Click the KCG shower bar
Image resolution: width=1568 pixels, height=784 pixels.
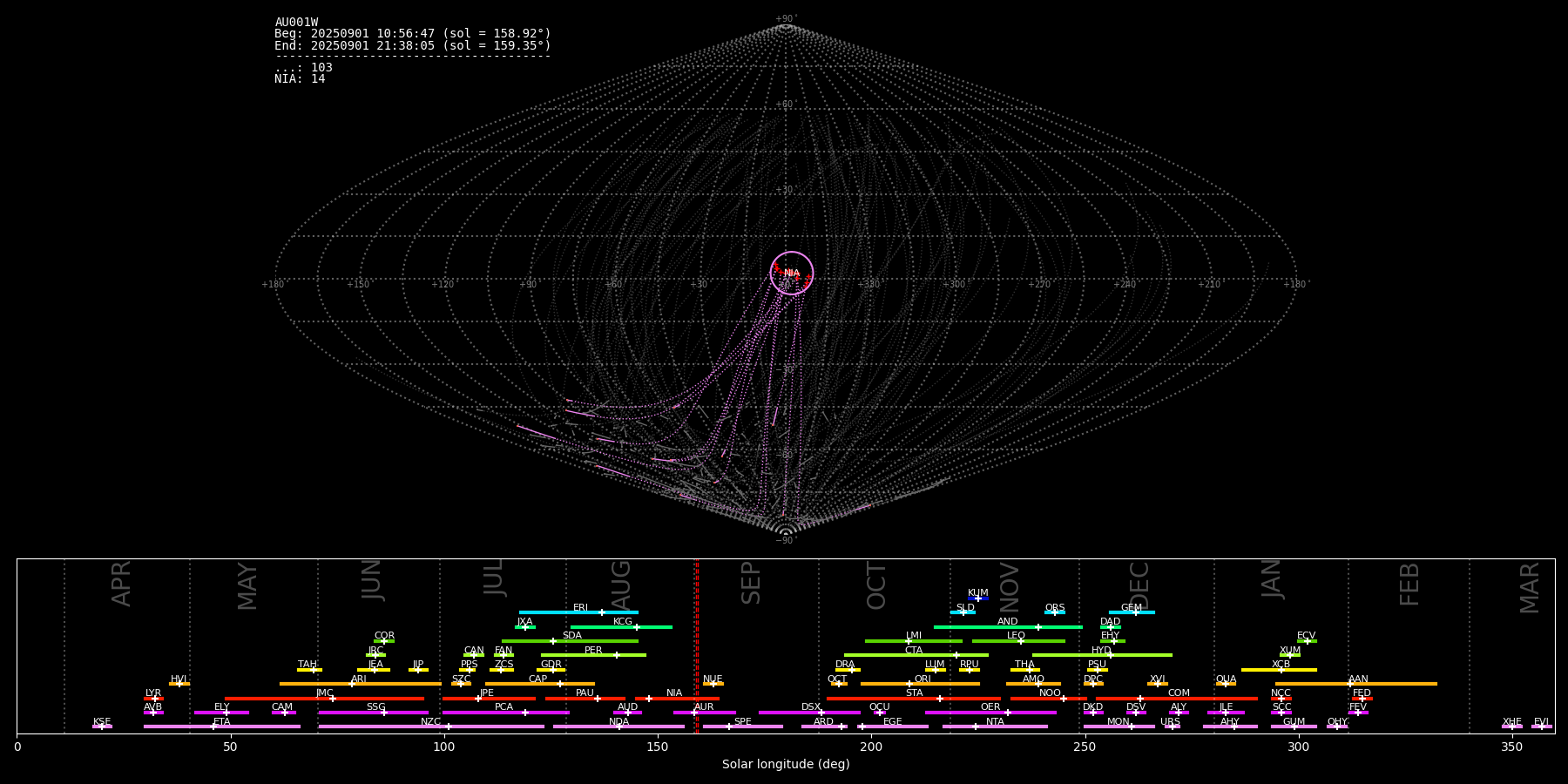click(x=621, y=627)
